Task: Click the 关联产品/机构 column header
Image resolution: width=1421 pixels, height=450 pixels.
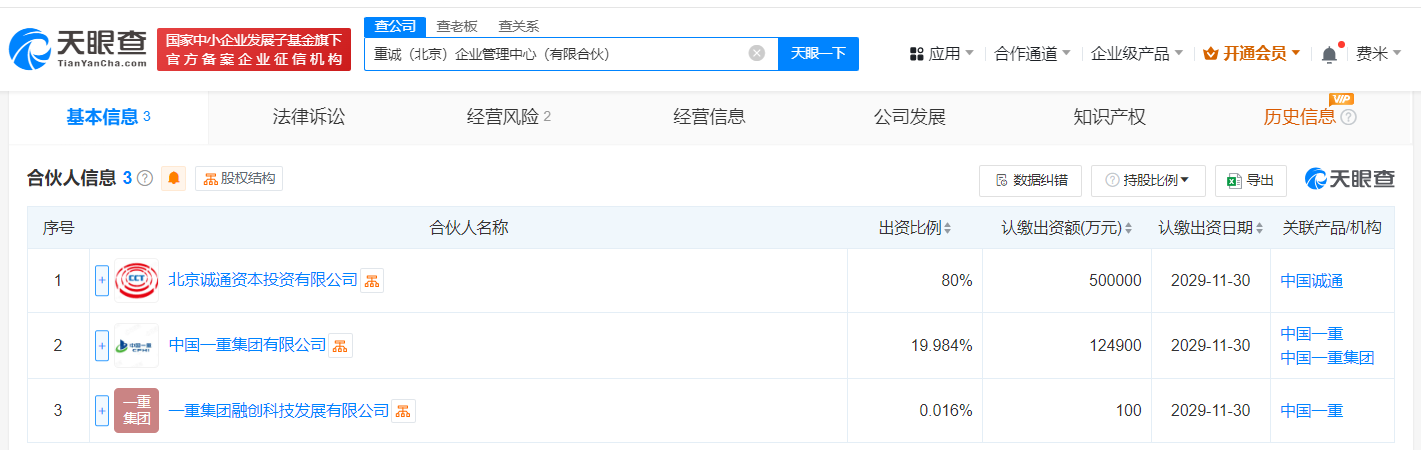Action: click(1332, 228)
